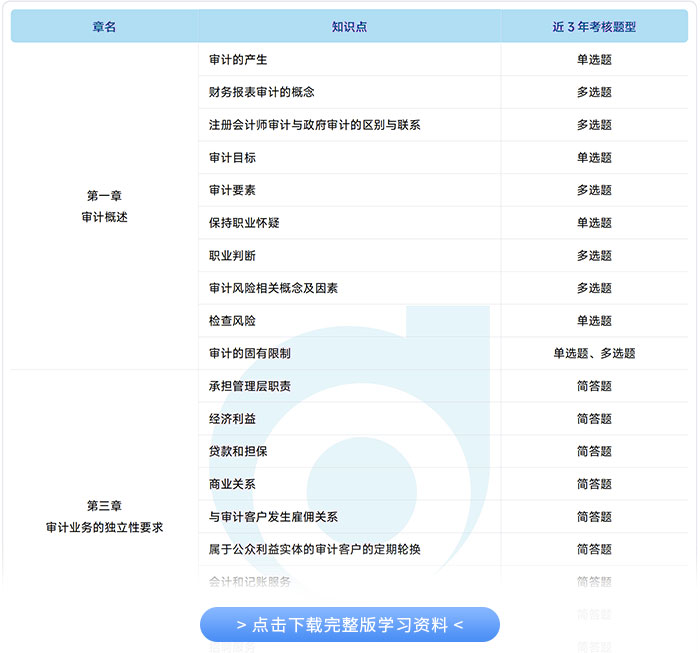Select the 近3年考核题型 column header
The height and width of the screenshot is (653, 700).
pos(594,27)
